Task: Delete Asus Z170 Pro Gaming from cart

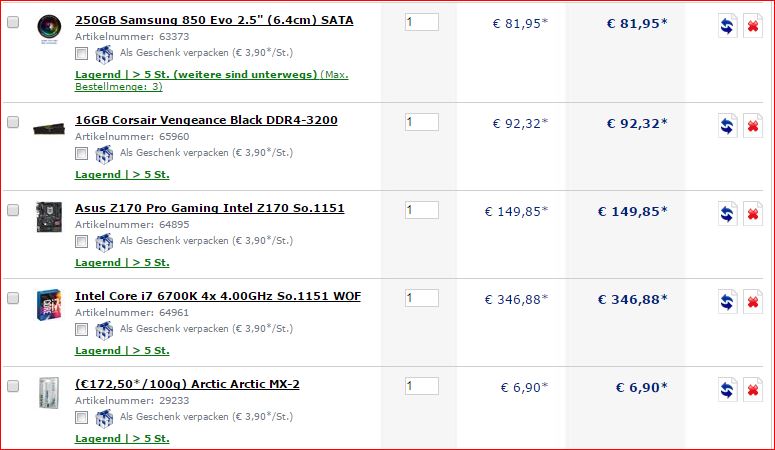Action: 753,214
